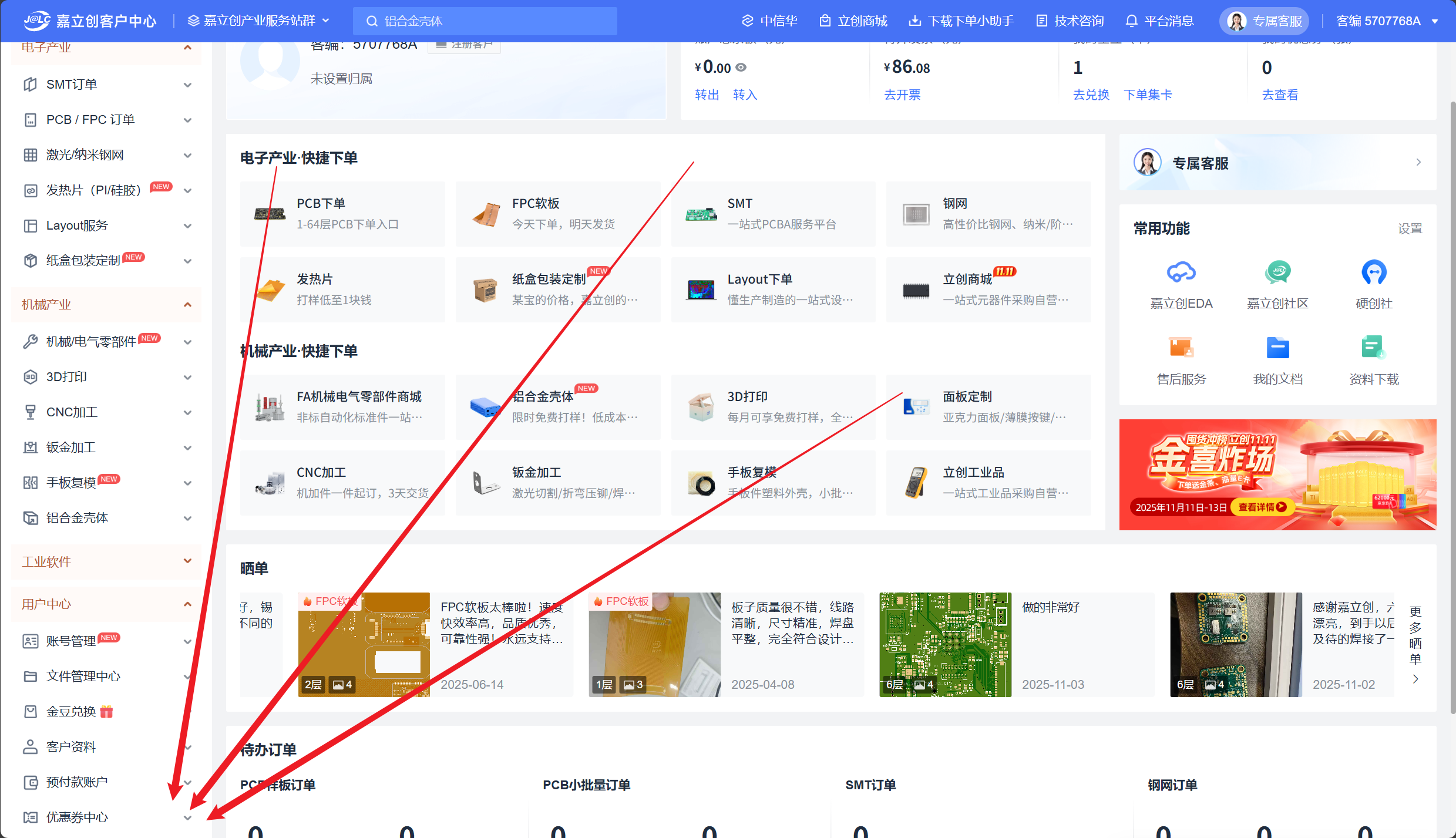Open 资料下载 icon

coord(1373,348)
